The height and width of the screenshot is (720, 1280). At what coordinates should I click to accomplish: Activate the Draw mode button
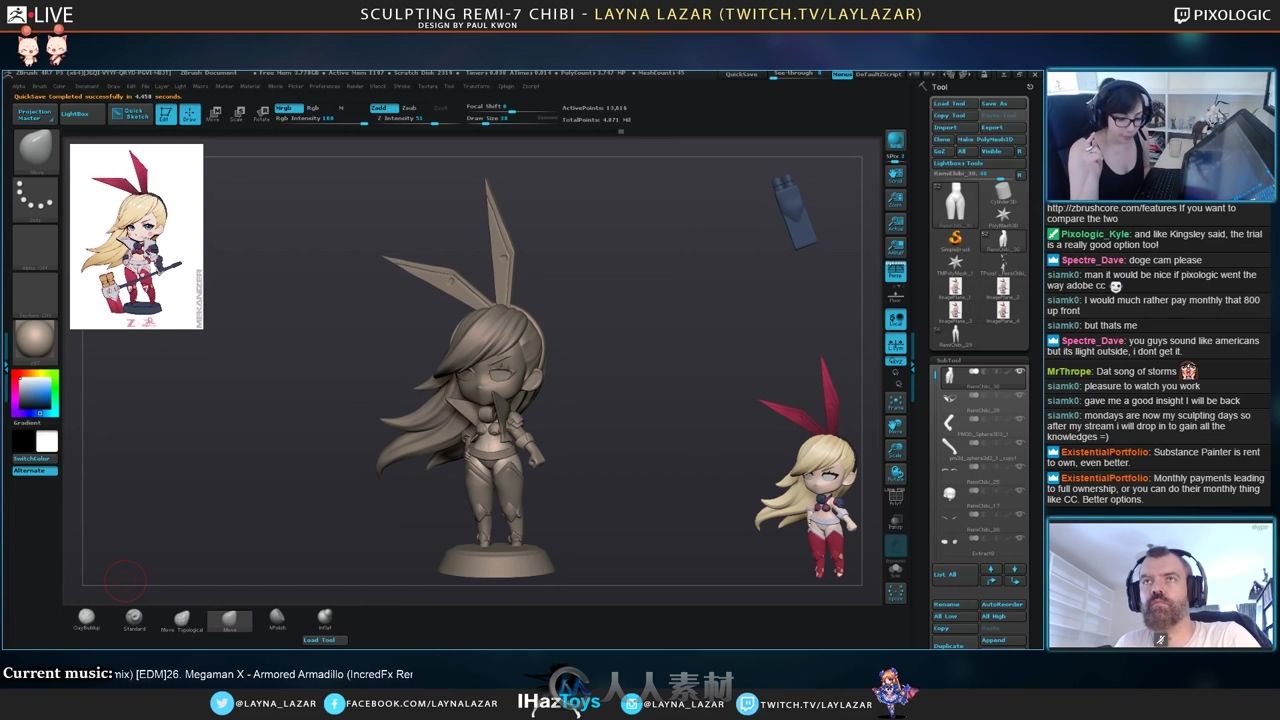(189, 114)
